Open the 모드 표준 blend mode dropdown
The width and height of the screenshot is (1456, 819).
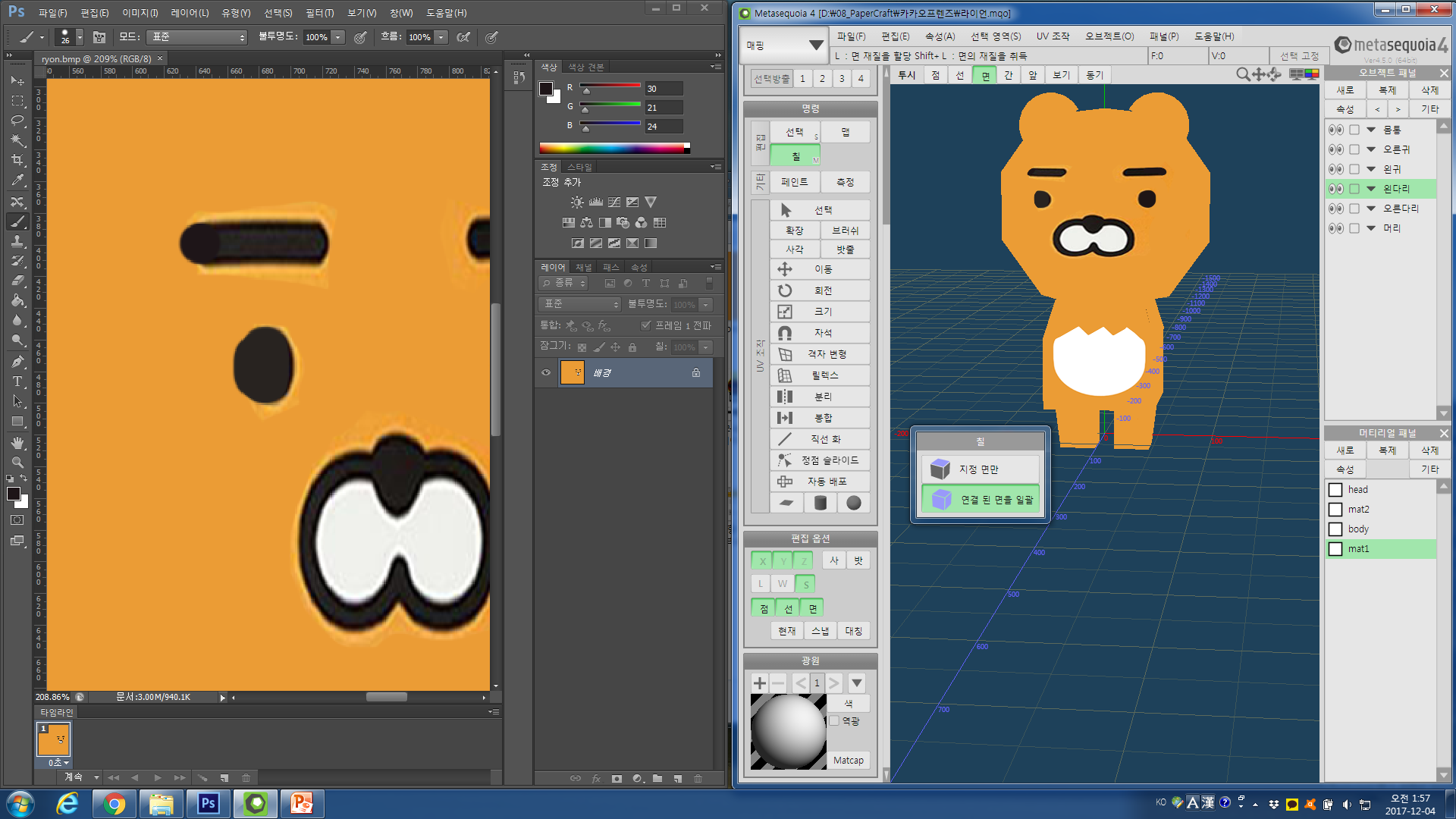pos(197,37)
